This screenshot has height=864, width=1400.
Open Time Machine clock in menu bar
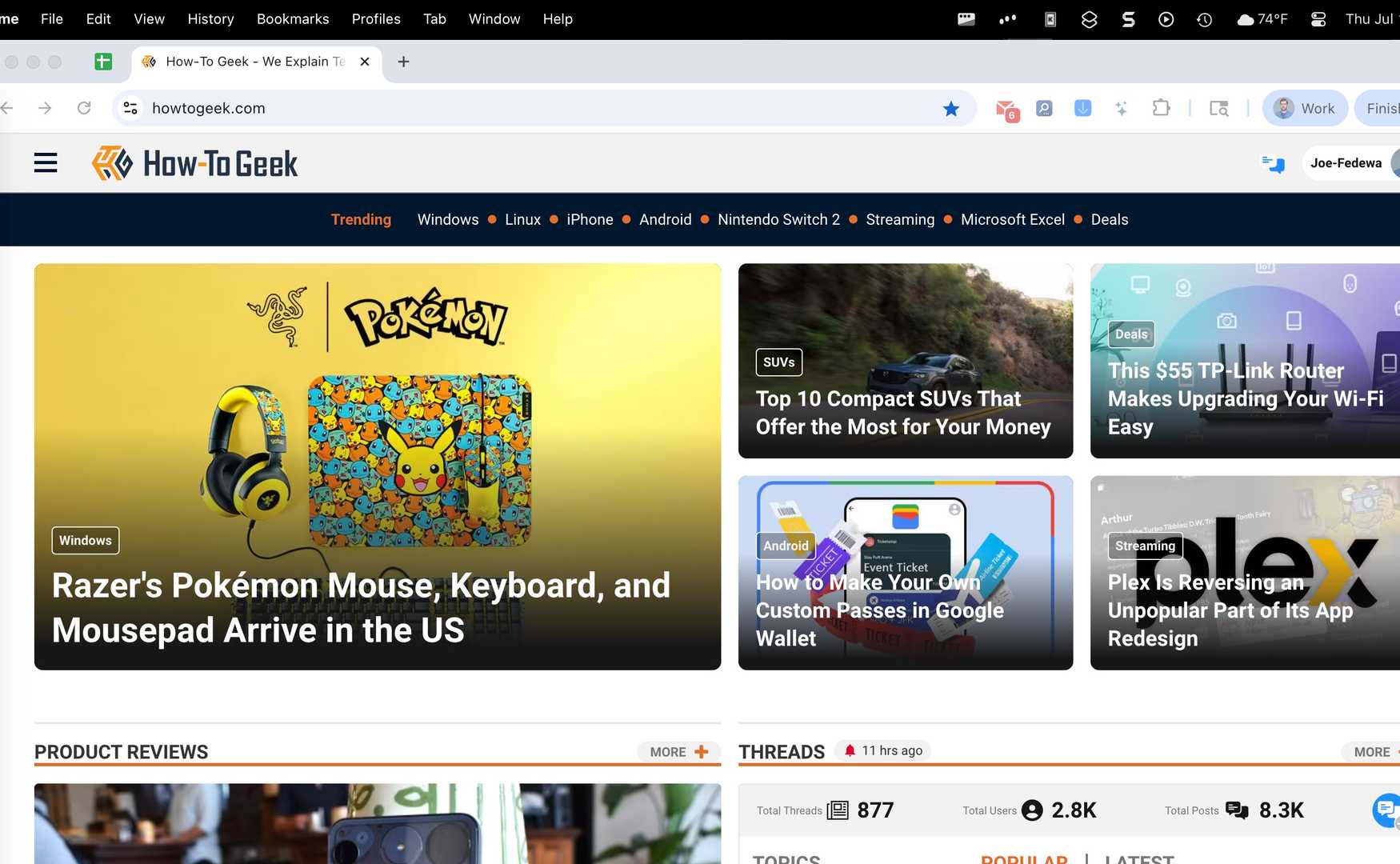pos(1204,19)
